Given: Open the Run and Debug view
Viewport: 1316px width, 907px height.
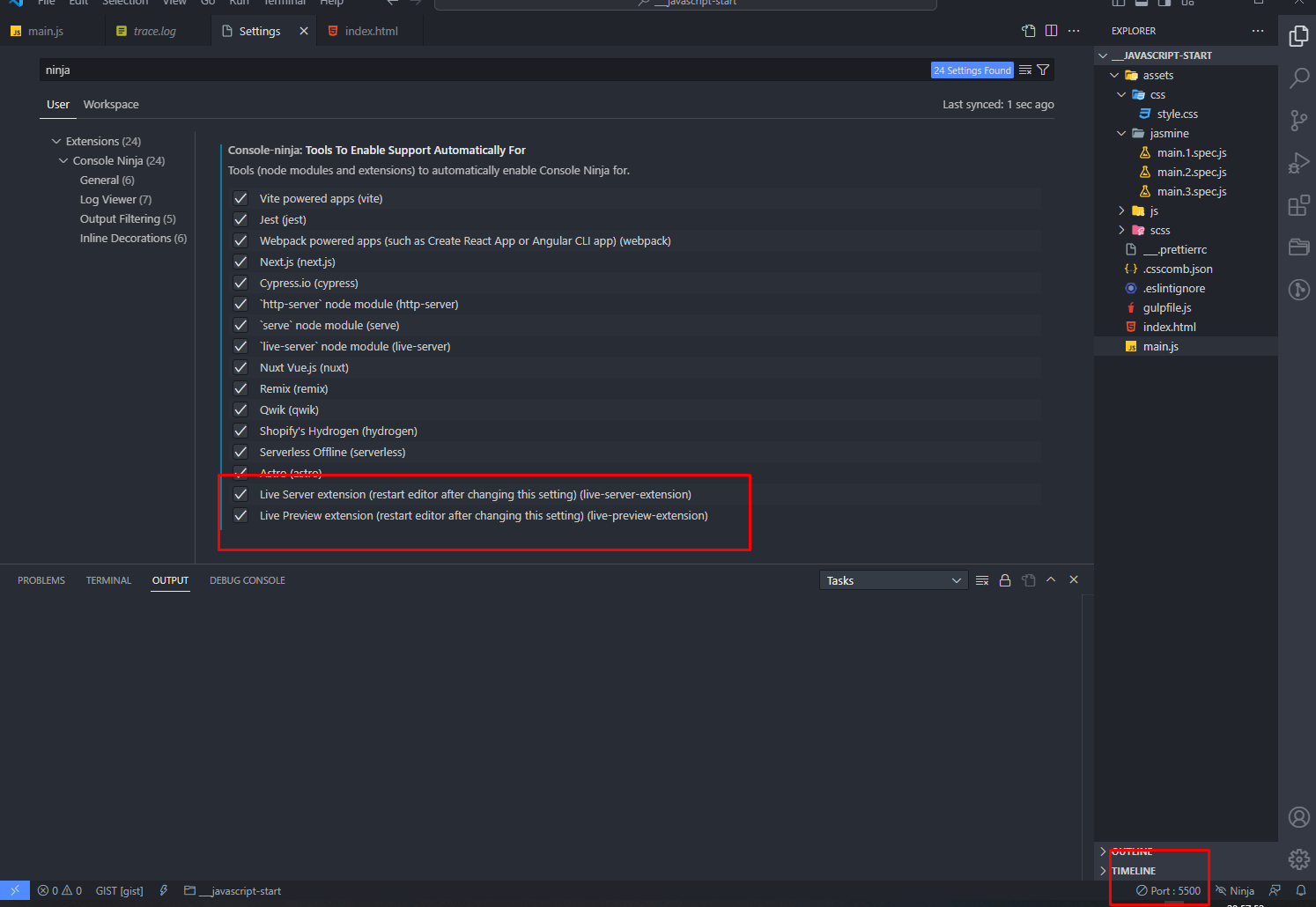Looking at the screenshot, I should coord(1298,163).
